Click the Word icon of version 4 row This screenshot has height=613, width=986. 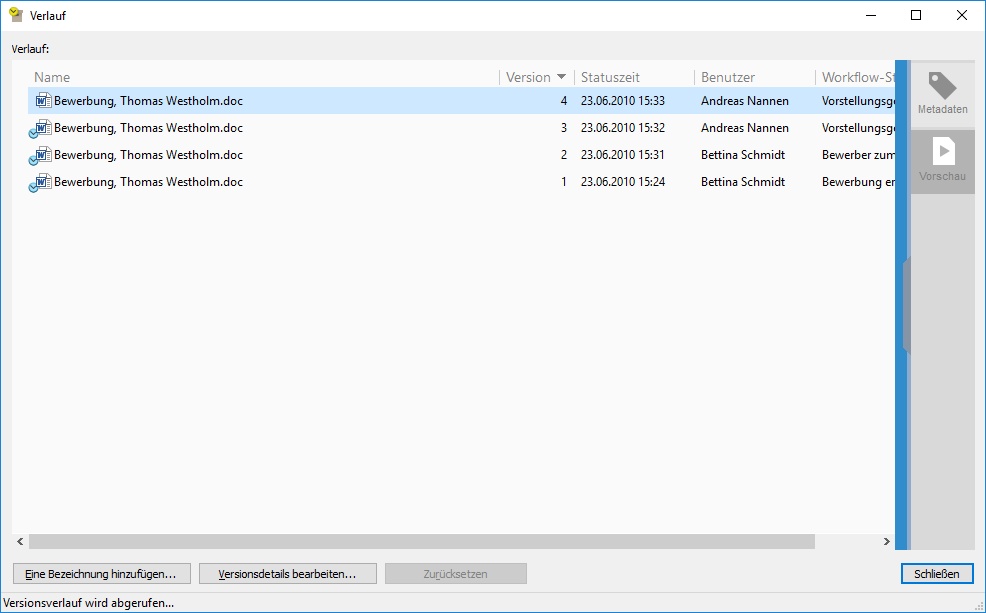(x=42, y=101)
